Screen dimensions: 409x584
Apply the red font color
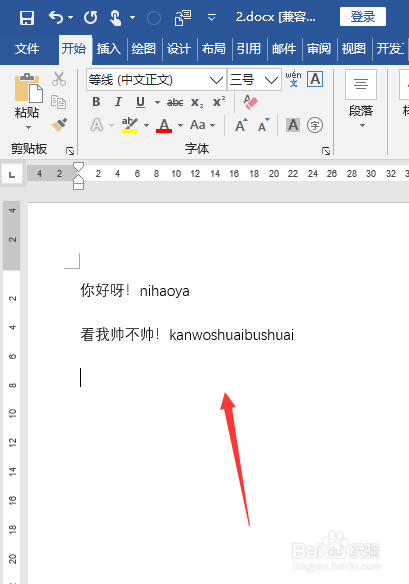[164, 125]
